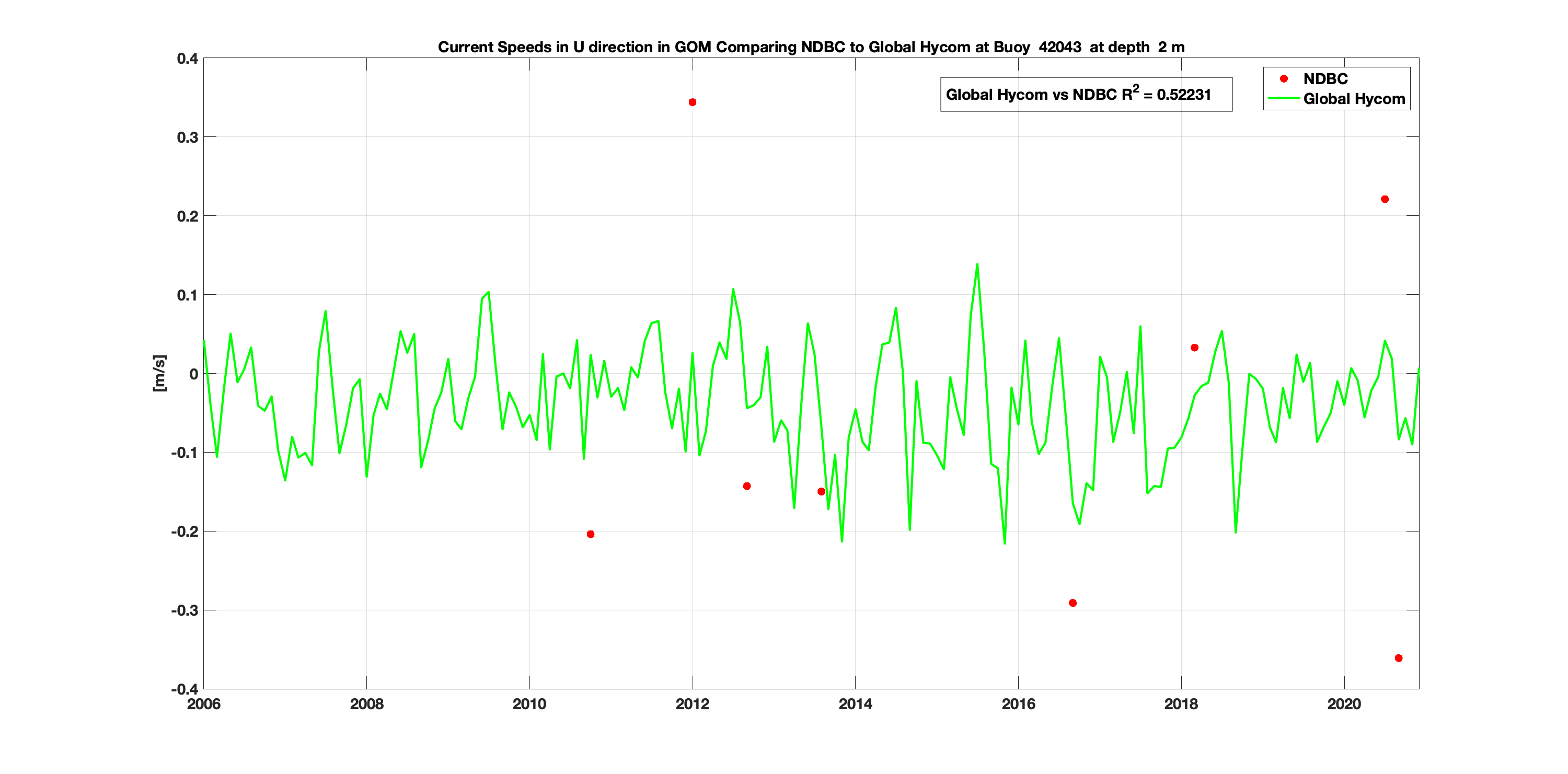This screenshot has height=774, width=1568.
Task: Click the green line's highest peak in 2015
Action: [x=977, y=264]
